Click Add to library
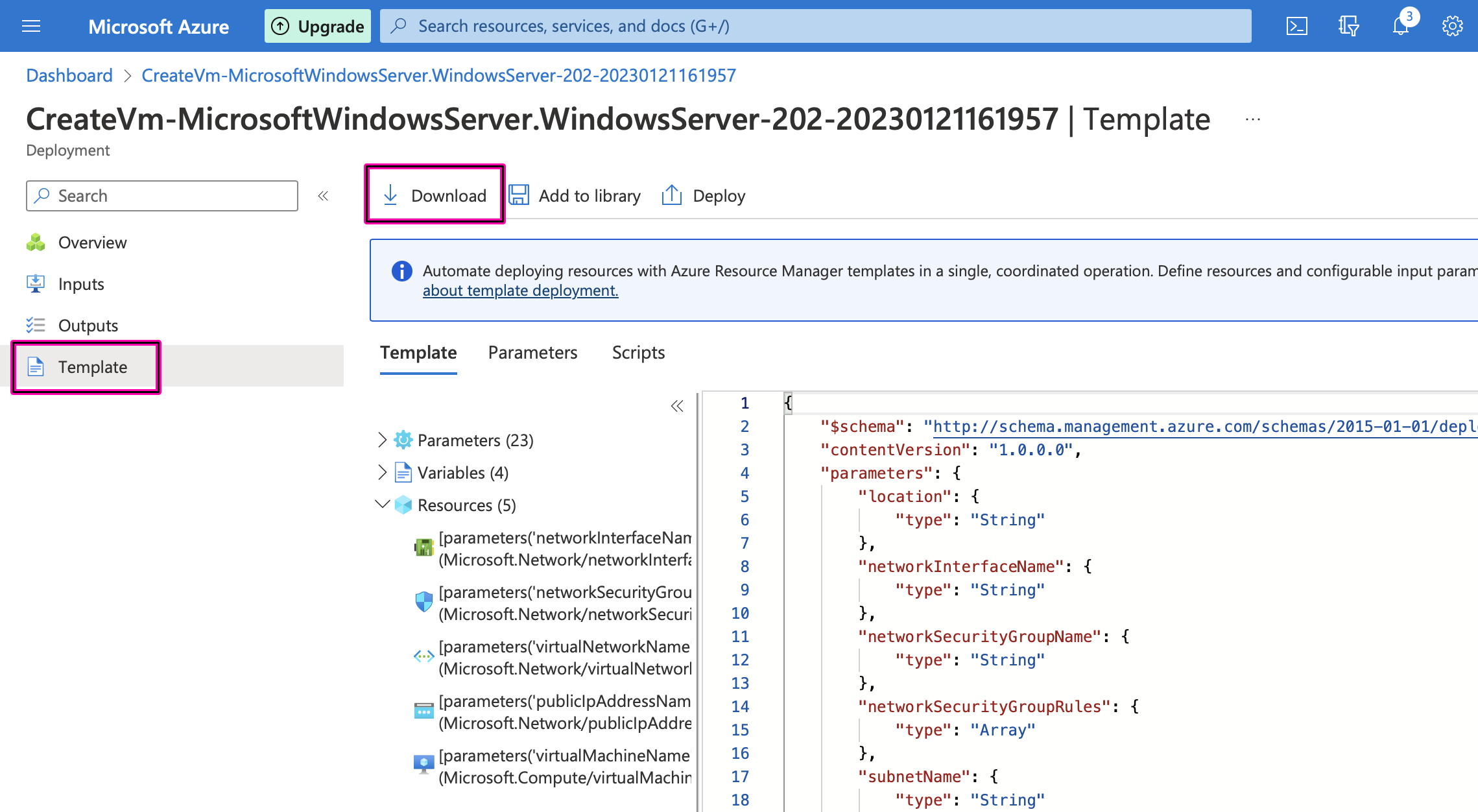The image size is (1478, 812). pos(575,196)
